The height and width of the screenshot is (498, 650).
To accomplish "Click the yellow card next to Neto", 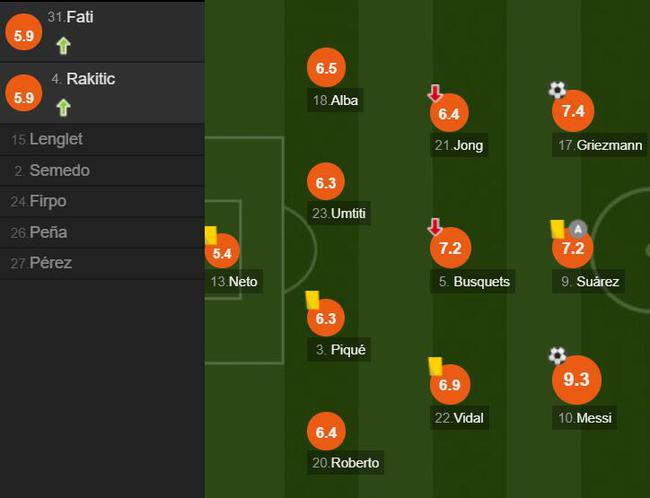I will click(211, 235).
